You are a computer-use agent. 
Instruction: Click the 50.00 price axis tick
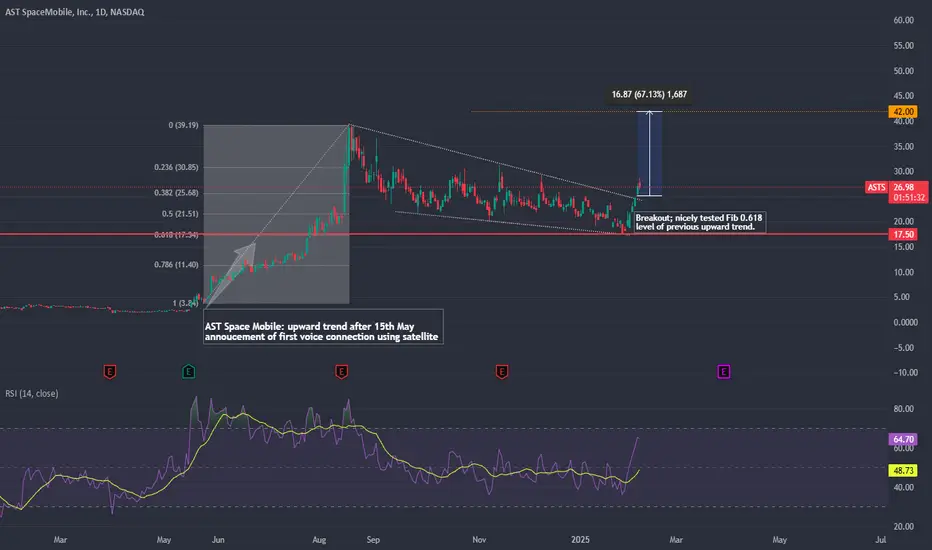coord(903,71)
